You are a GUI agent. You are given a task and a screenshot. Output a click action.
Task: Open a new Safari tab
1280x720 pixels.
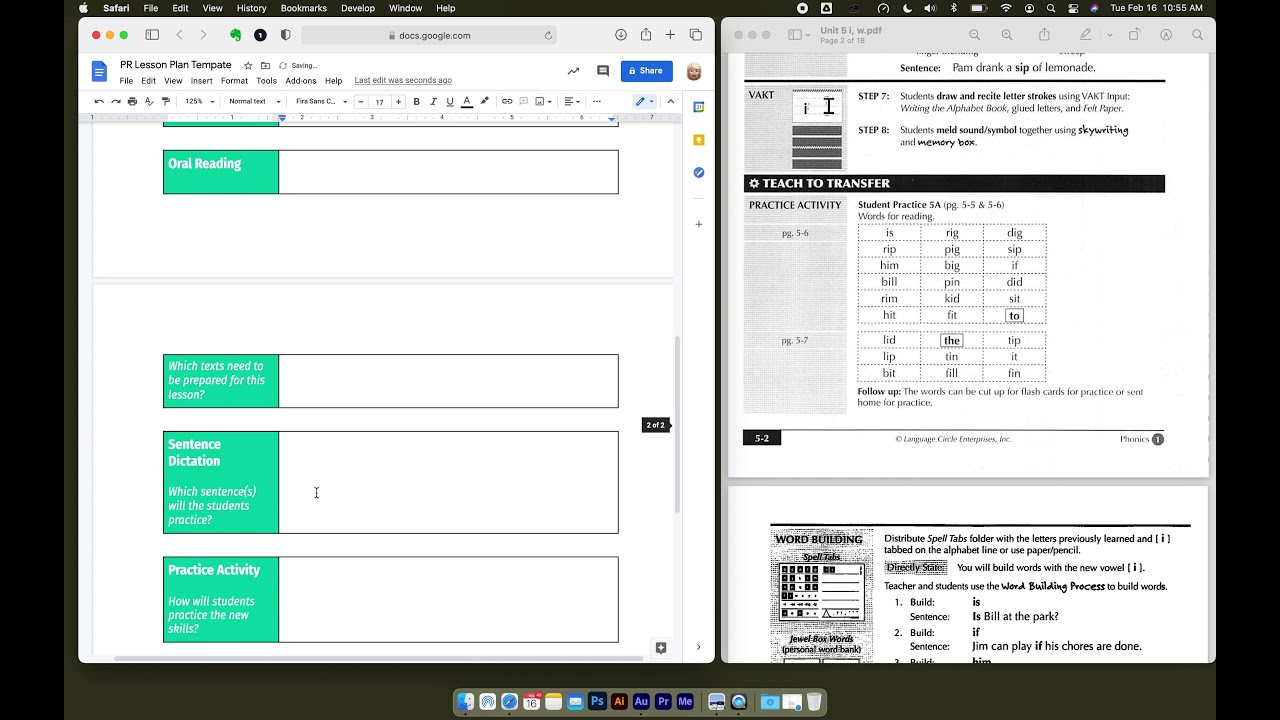pos(671,35)
